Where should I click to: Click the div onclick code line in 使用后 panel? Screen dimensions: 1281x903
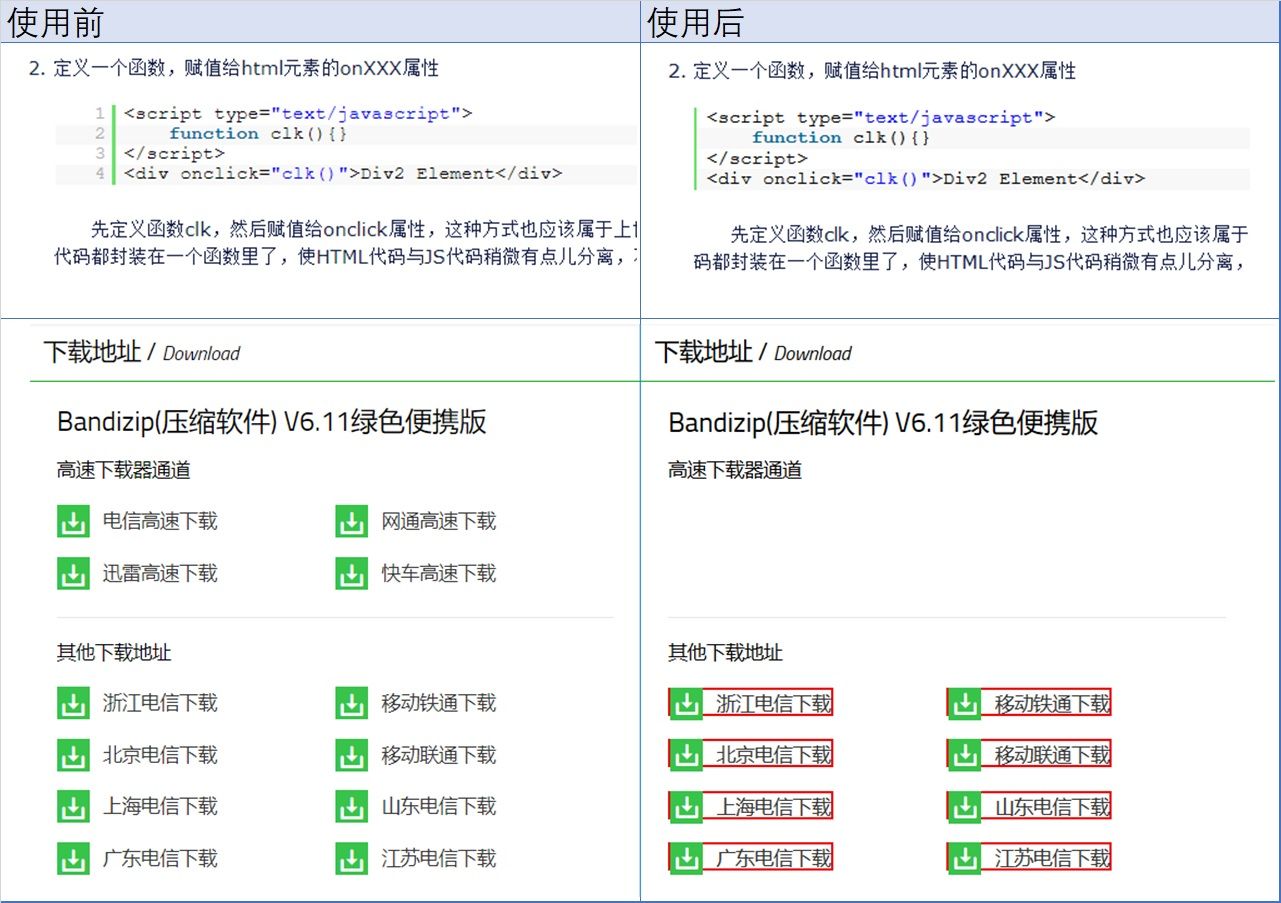926,179
